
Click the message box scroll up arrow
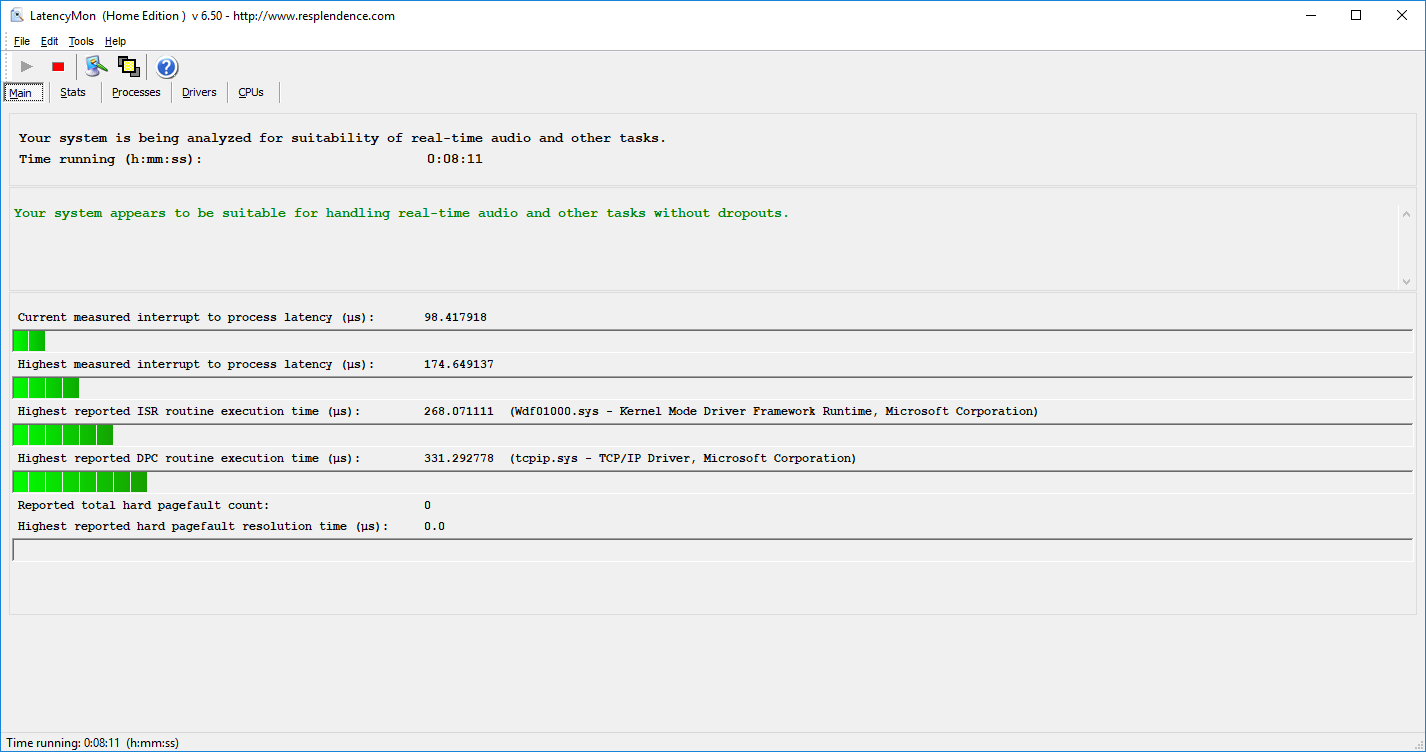pyautogui.click(x=1406, y=215)
